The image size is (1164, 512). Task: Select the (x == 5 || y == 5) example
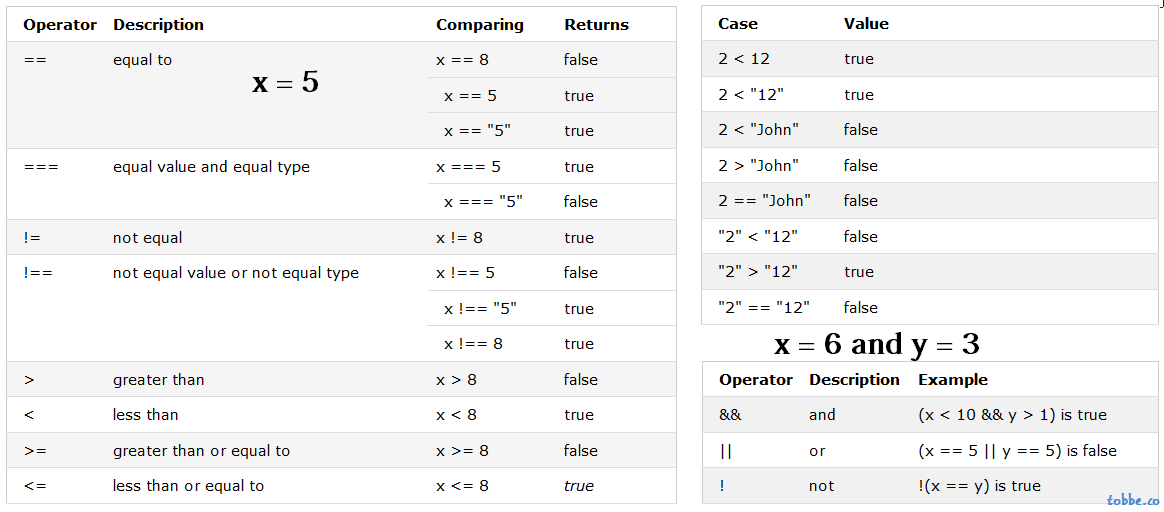pyautogui.click(x=1017, y=450)
